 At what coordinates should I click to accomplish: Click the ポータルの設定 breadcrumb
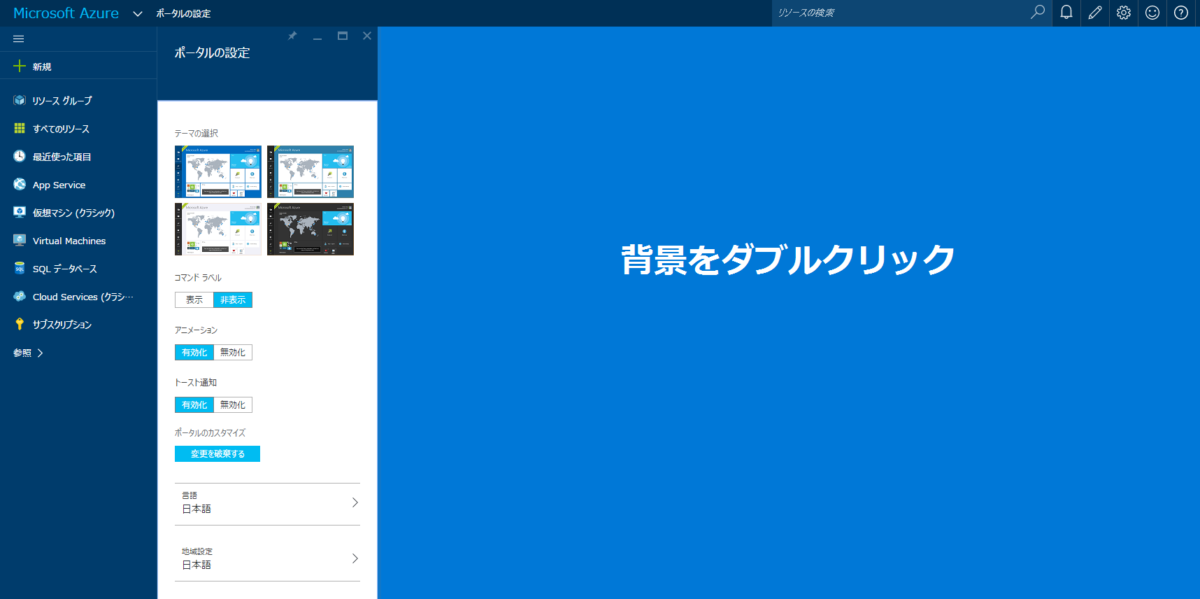[x=183, y=14]
